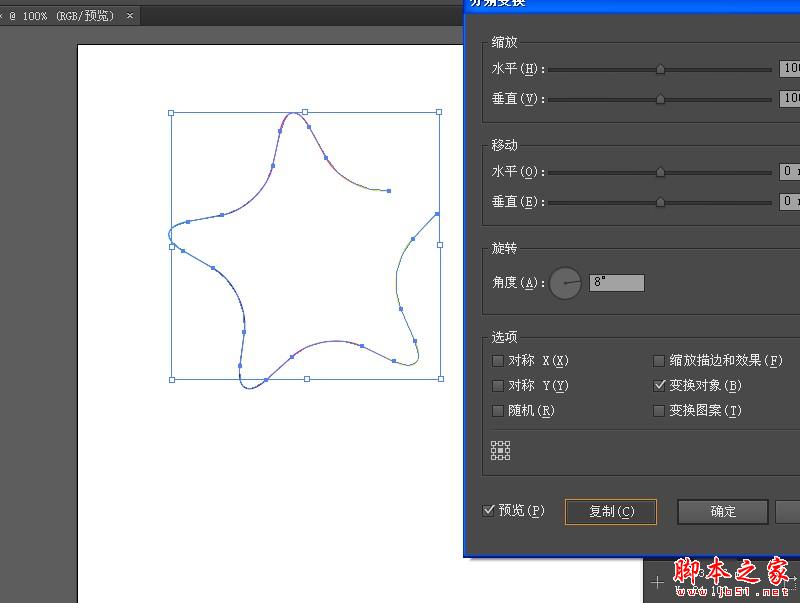Viewport: 800px width, 603px height.
Task: Click the 移动 水平 value field
Action: pyautogui.click(x=789, y=172)
